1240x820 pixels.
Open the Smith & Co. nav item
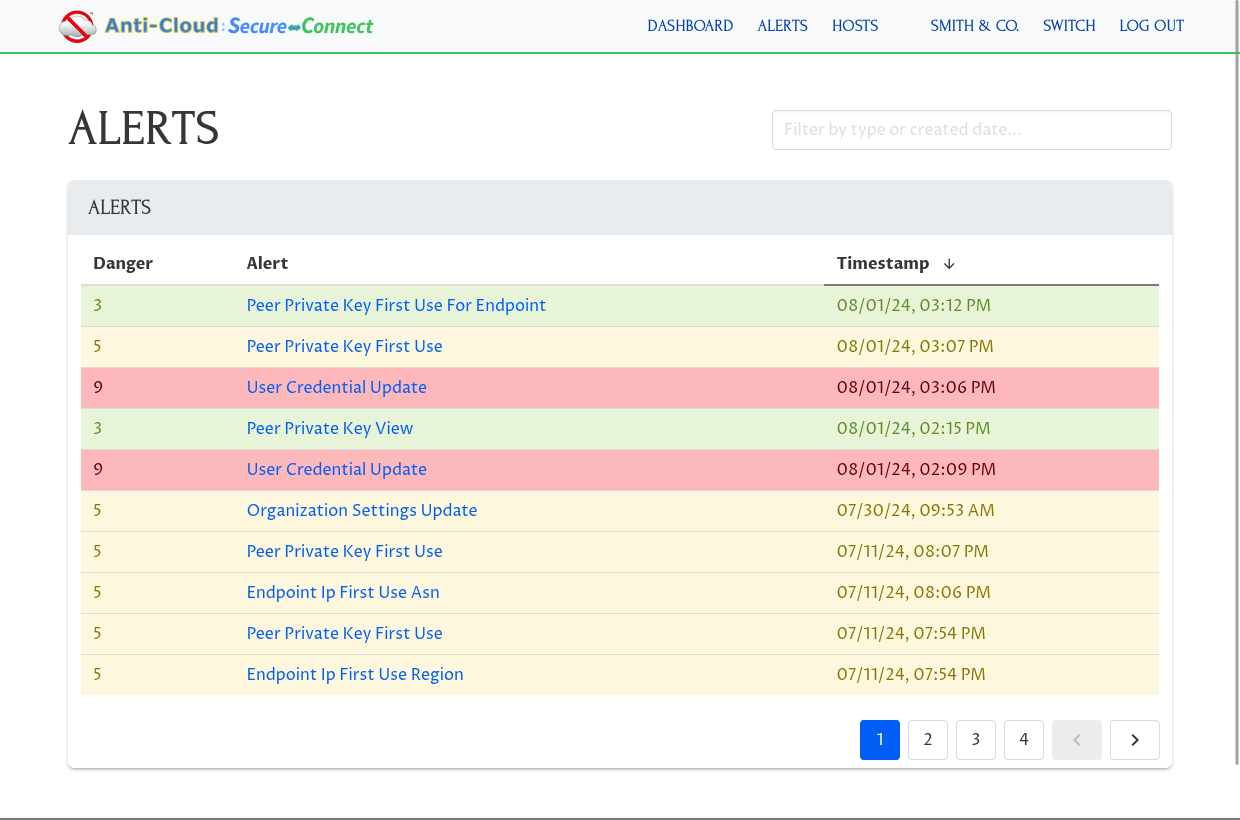pos(974,26)
